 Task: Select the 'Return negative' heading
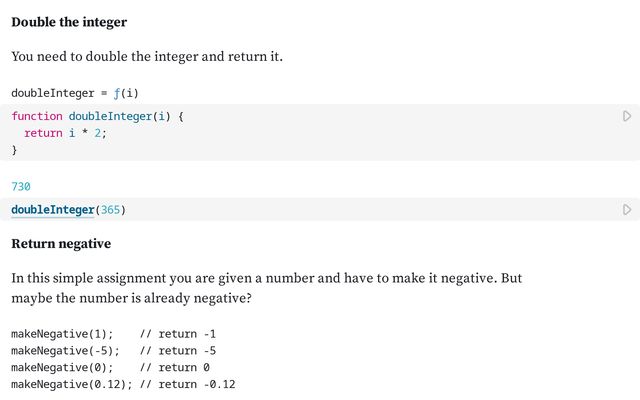[61, 244]
